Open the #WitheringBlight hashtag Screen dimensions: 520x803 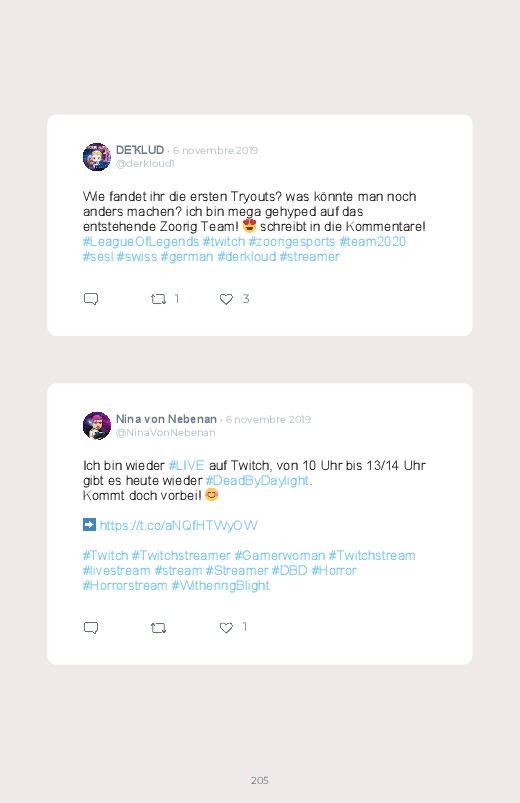tap(220, 585)
